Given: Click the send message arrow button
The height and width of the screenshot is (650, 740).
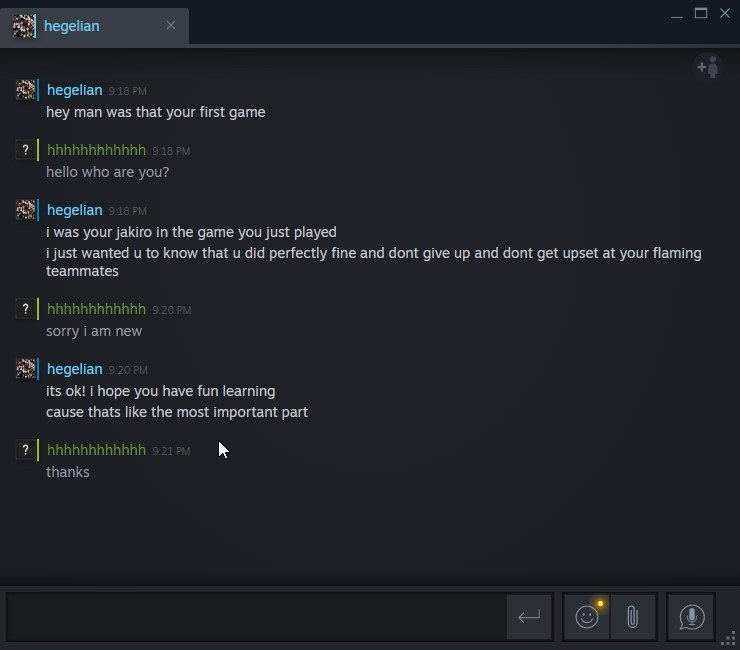Looking at the screenshot, I should 529,616.
